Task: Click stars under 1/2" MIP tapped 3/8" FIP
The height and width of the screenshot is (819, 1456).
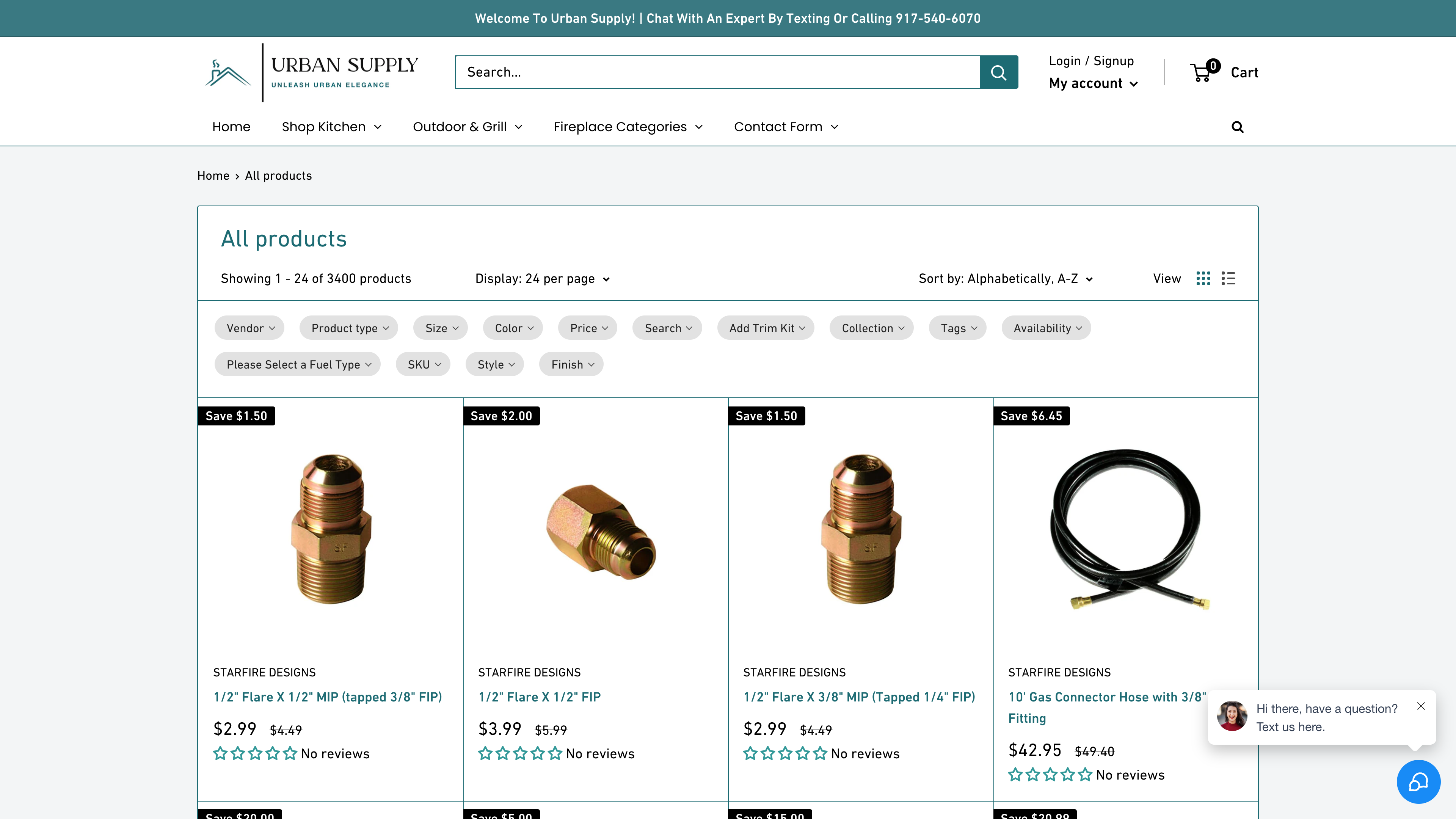Action: (x=255, y=753)
